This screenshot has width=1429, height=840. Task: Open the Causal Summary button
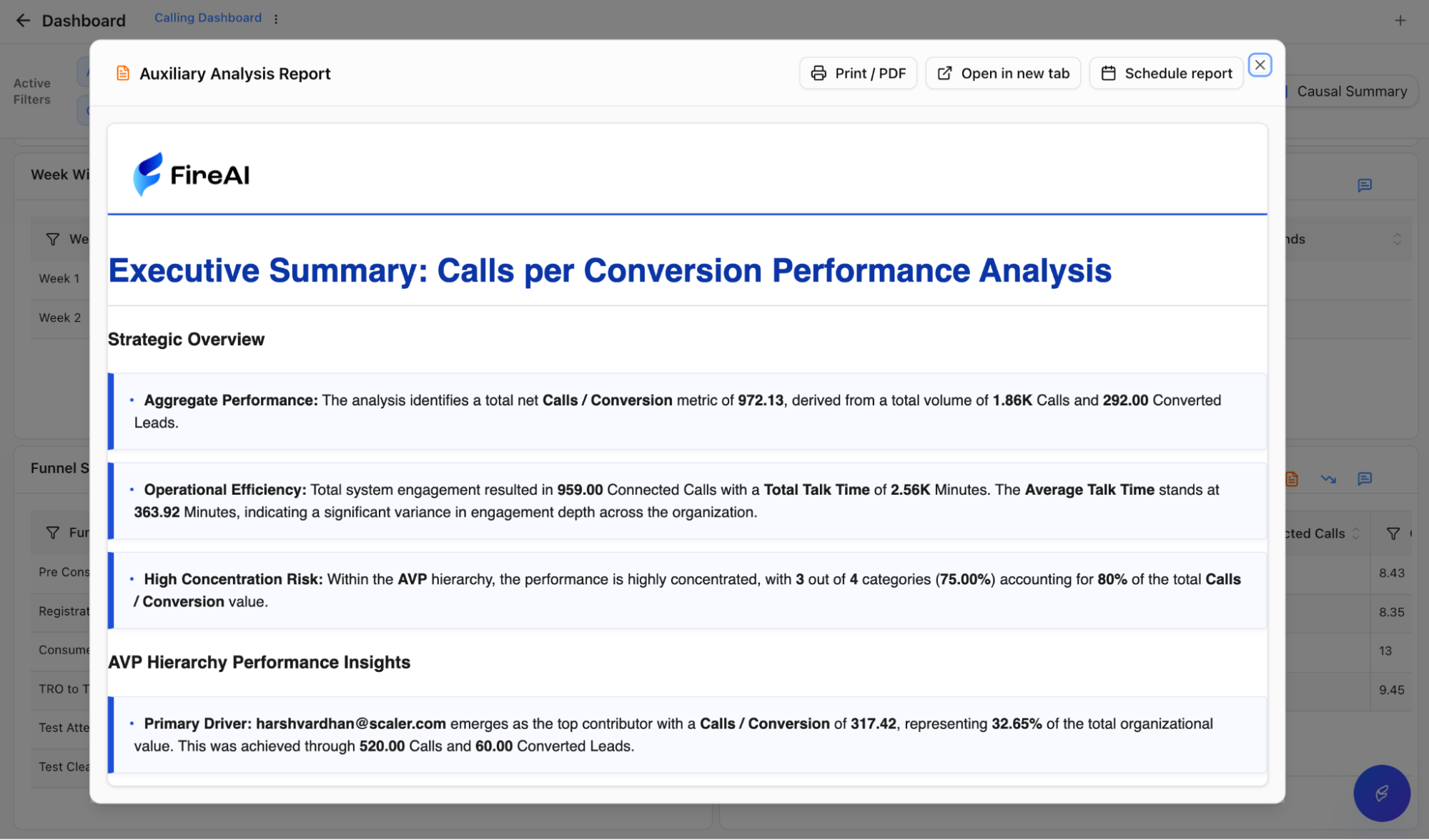(x=1351, y=92)
